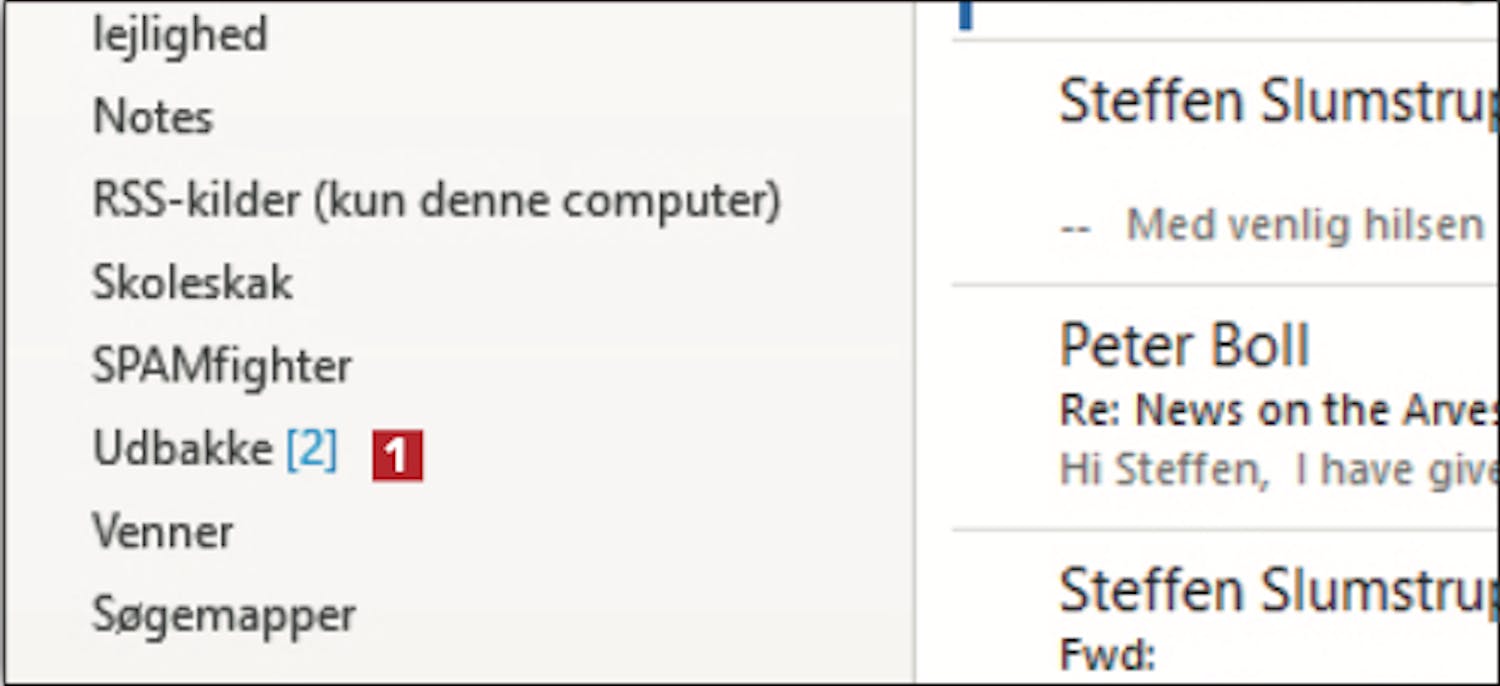
Task: Click the 'Fwd:' subject line
Action: coord(1107,655)
